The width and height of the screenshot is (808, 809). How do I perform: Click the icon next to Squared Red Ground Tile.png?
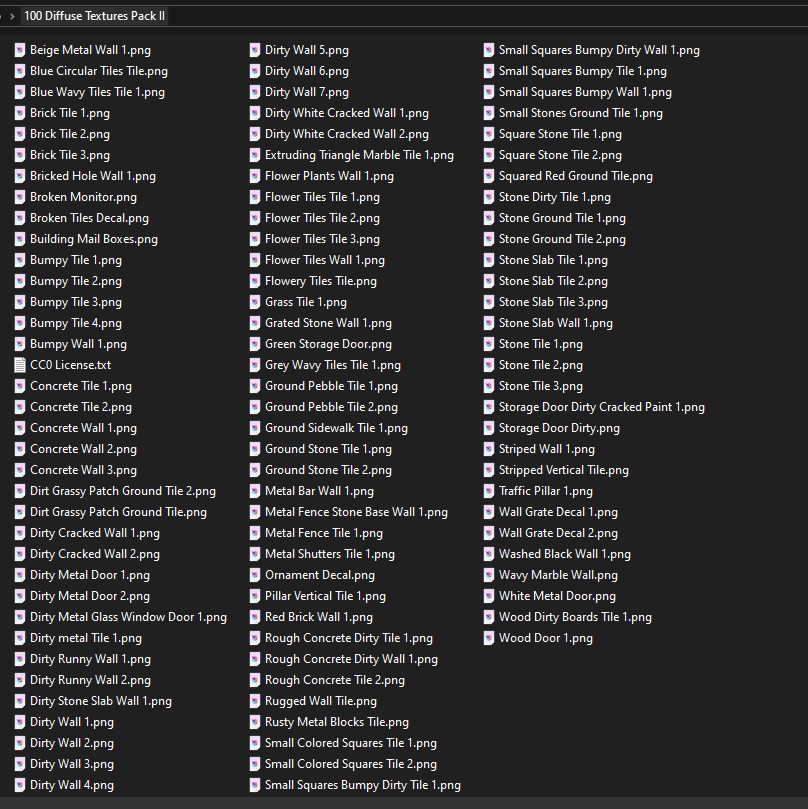click(x=489, y=176)
